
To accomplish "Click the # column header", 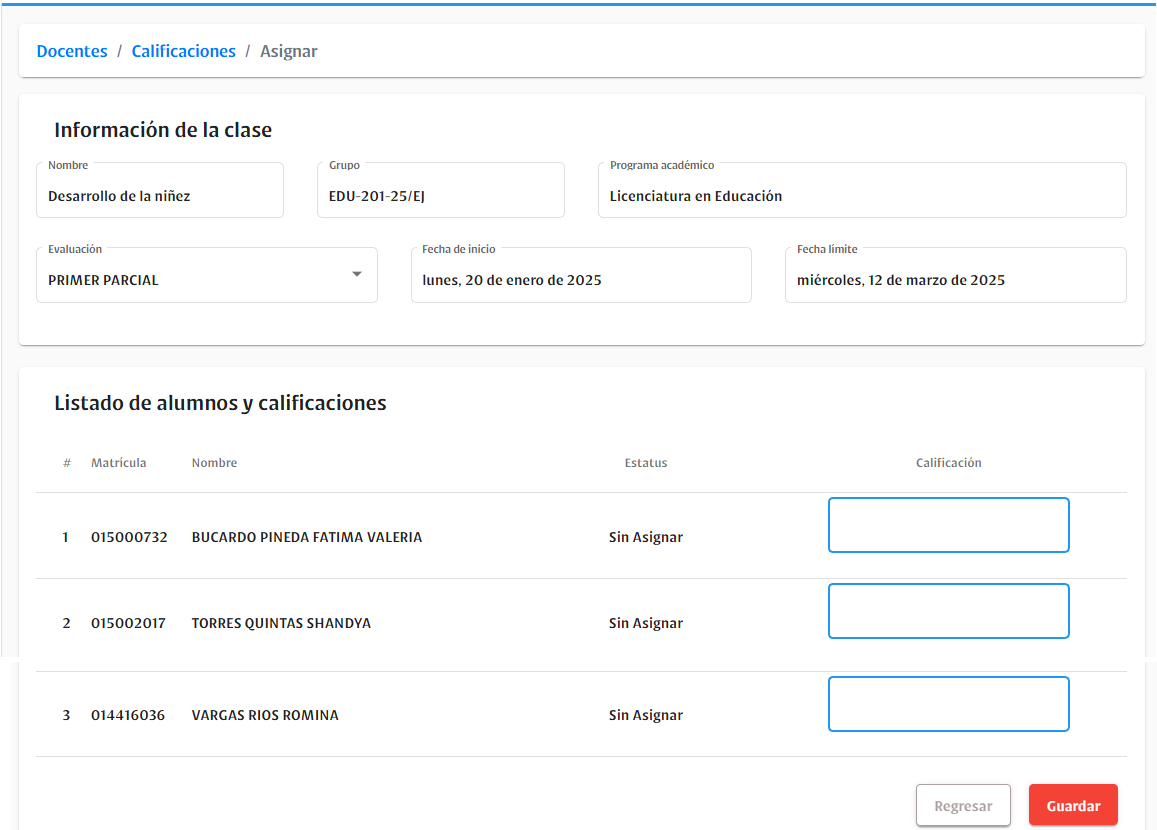I will click(67, 463).
